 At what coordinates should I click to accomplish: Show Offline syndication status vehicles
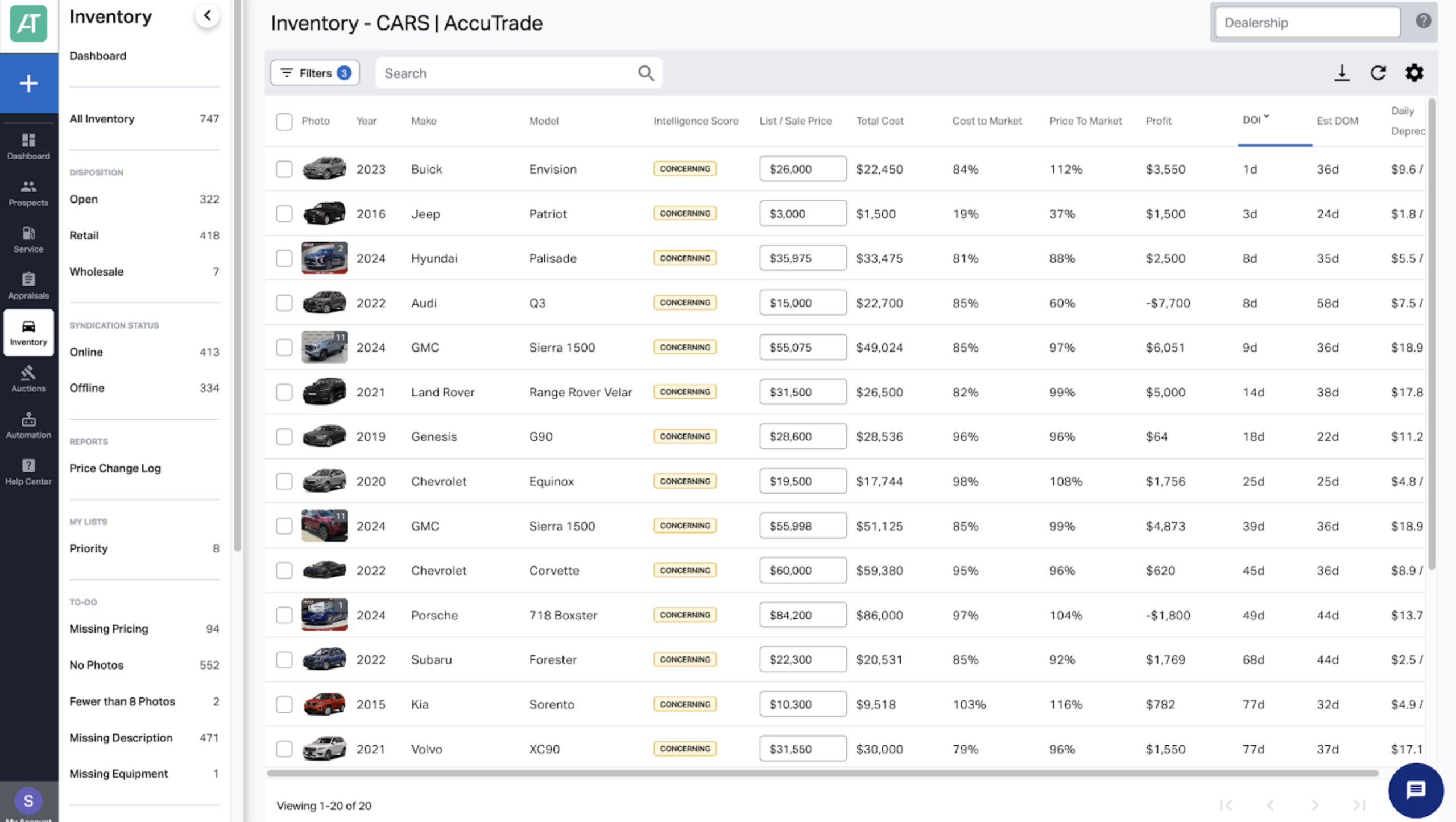(144, 388)
